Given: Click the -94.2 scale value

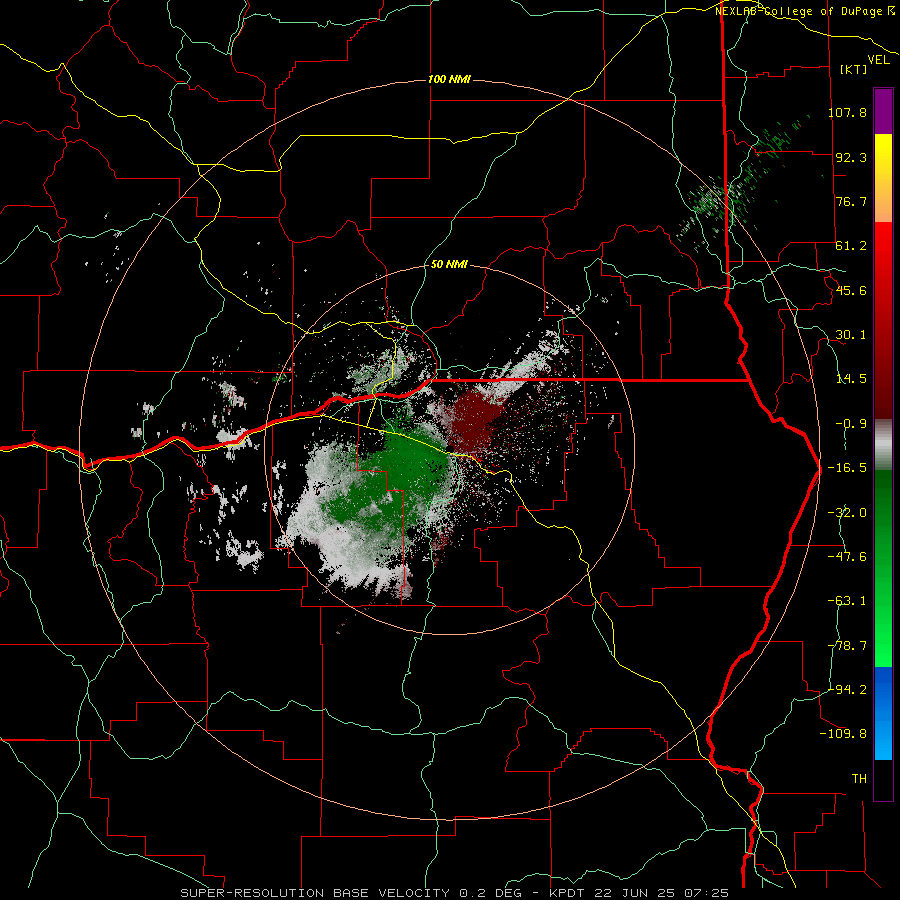Looking at the screenshot, I should 847,689.
